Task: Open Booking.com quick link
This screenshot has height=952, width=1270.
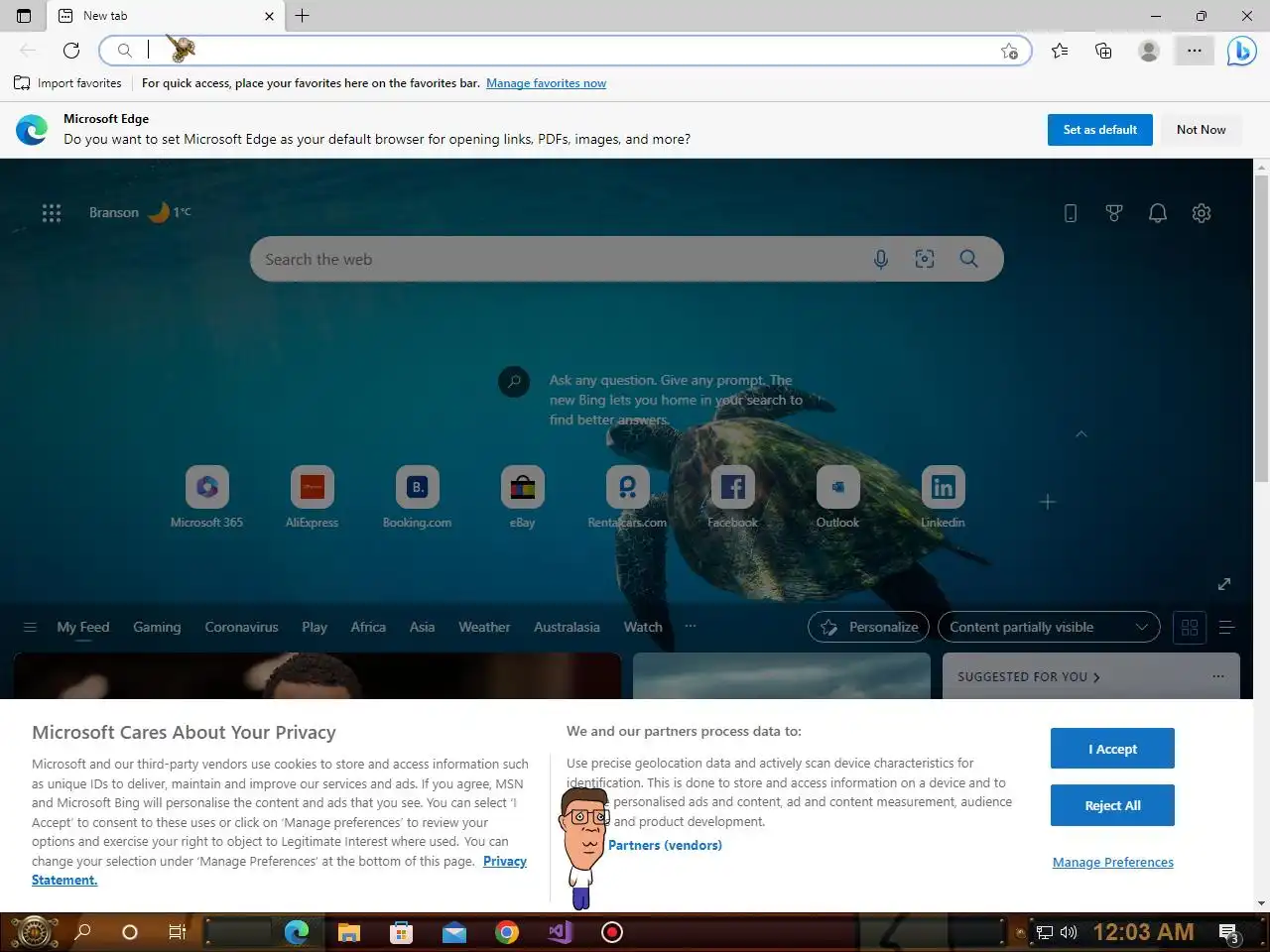Action: tap(418, 497)
